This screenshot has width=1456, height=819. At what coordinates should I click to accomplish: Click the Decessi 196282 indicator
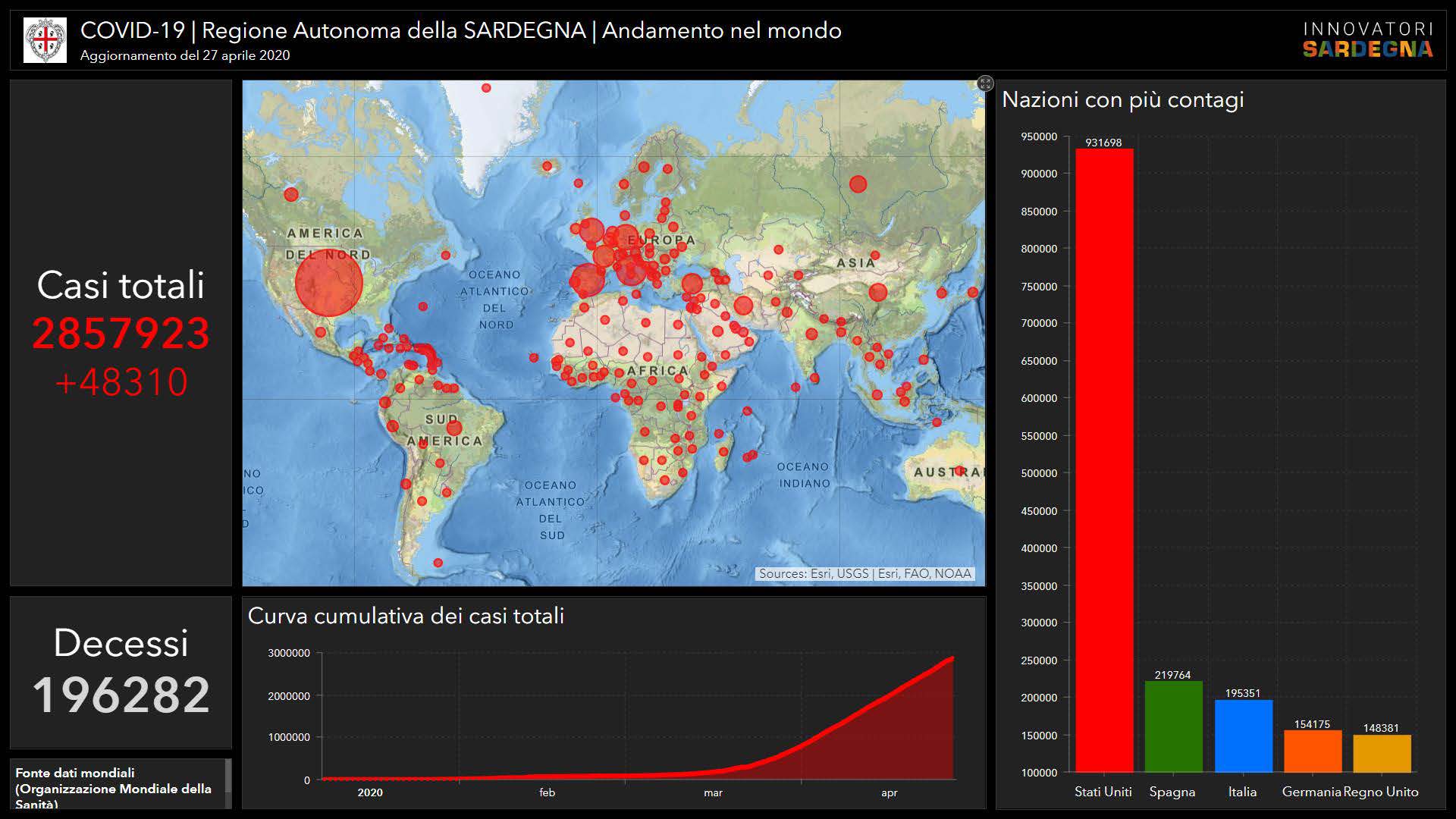click(x=121, y=694)
